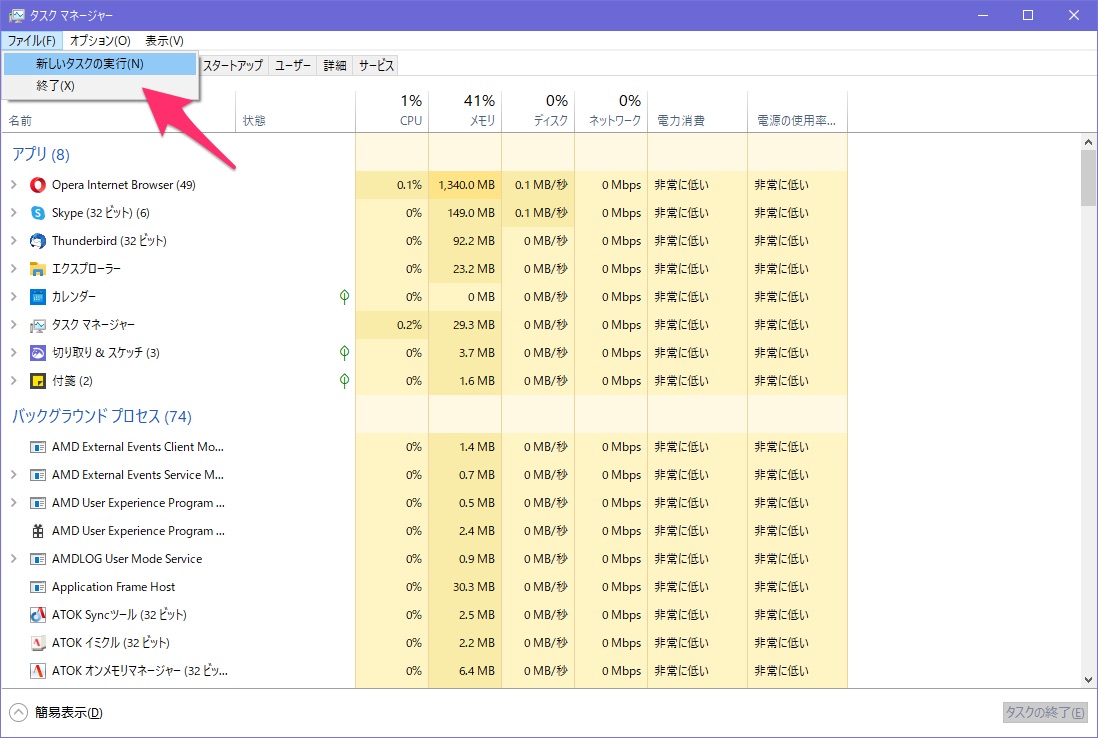Click the scrollbar up arrow

click(x=1088, y=142)
